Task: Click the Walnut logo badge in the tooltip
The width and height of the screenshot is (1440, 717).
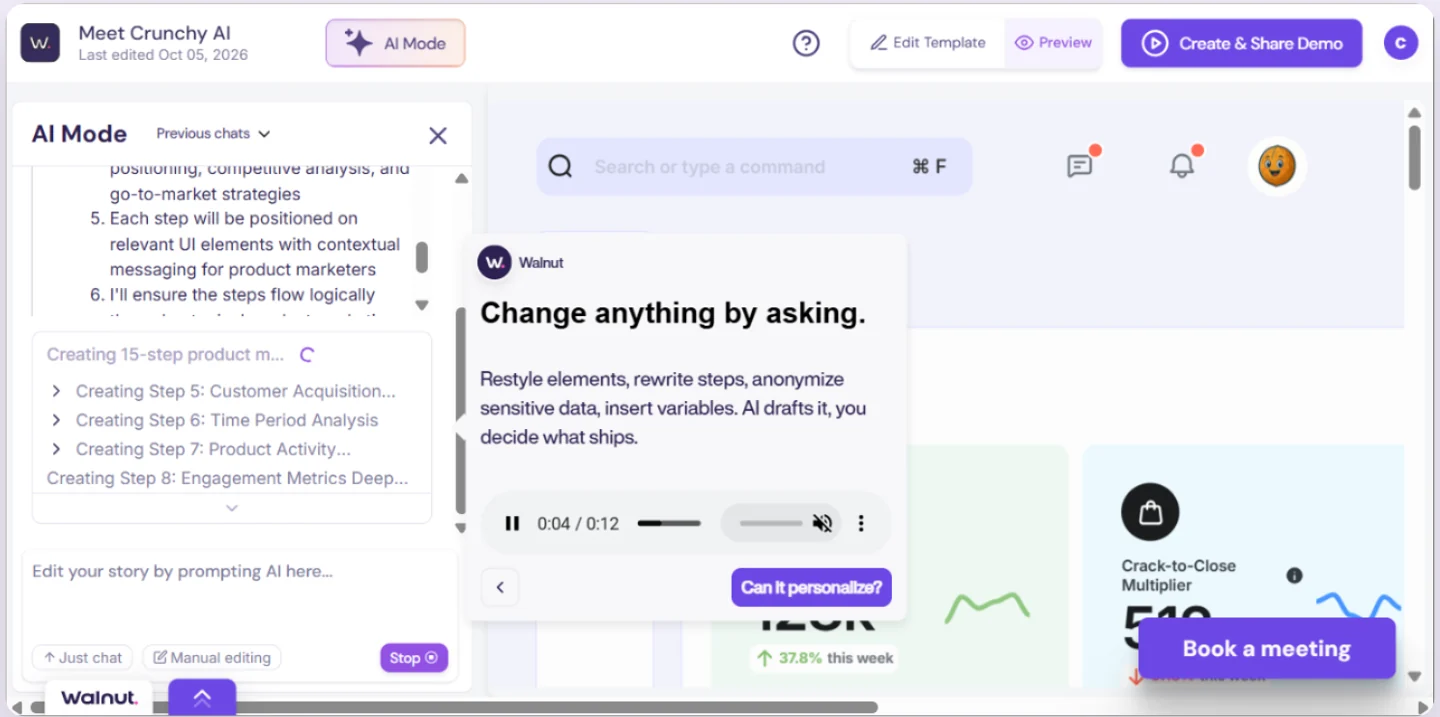Action: coord(494,262)
